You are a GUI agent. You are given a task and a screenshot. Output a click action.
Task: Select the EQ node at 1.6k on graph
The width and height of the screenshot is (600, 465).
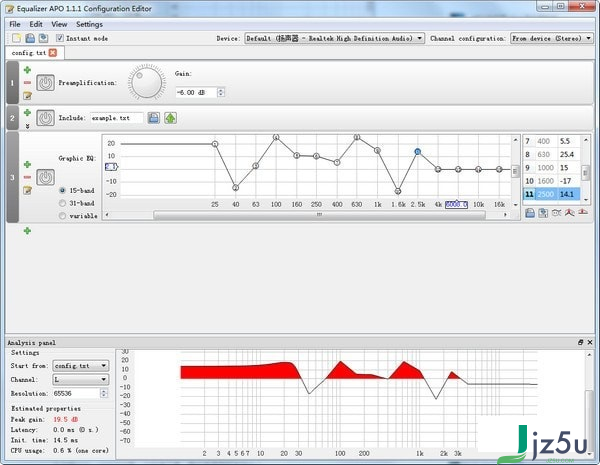(x=398, y=191)
